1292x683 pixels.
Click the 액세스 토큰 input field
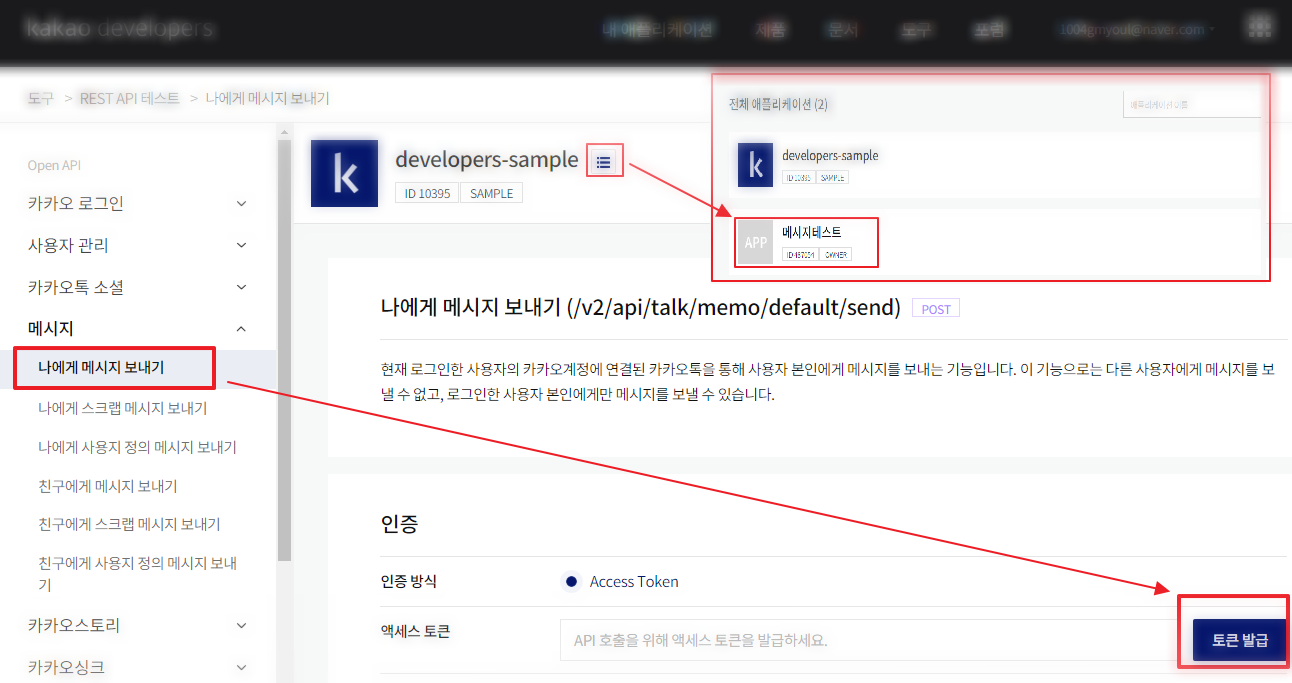869,640
